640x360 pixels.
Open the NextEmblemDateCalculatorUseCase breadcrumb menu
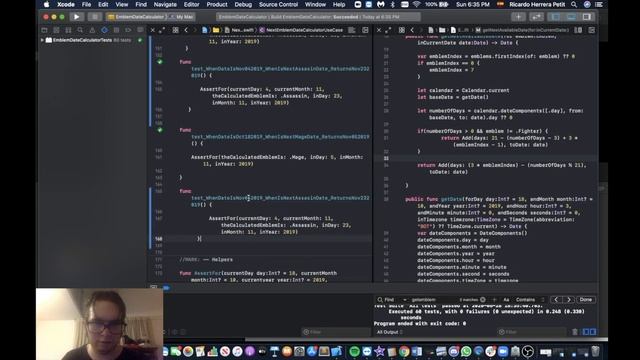(301, 30)
